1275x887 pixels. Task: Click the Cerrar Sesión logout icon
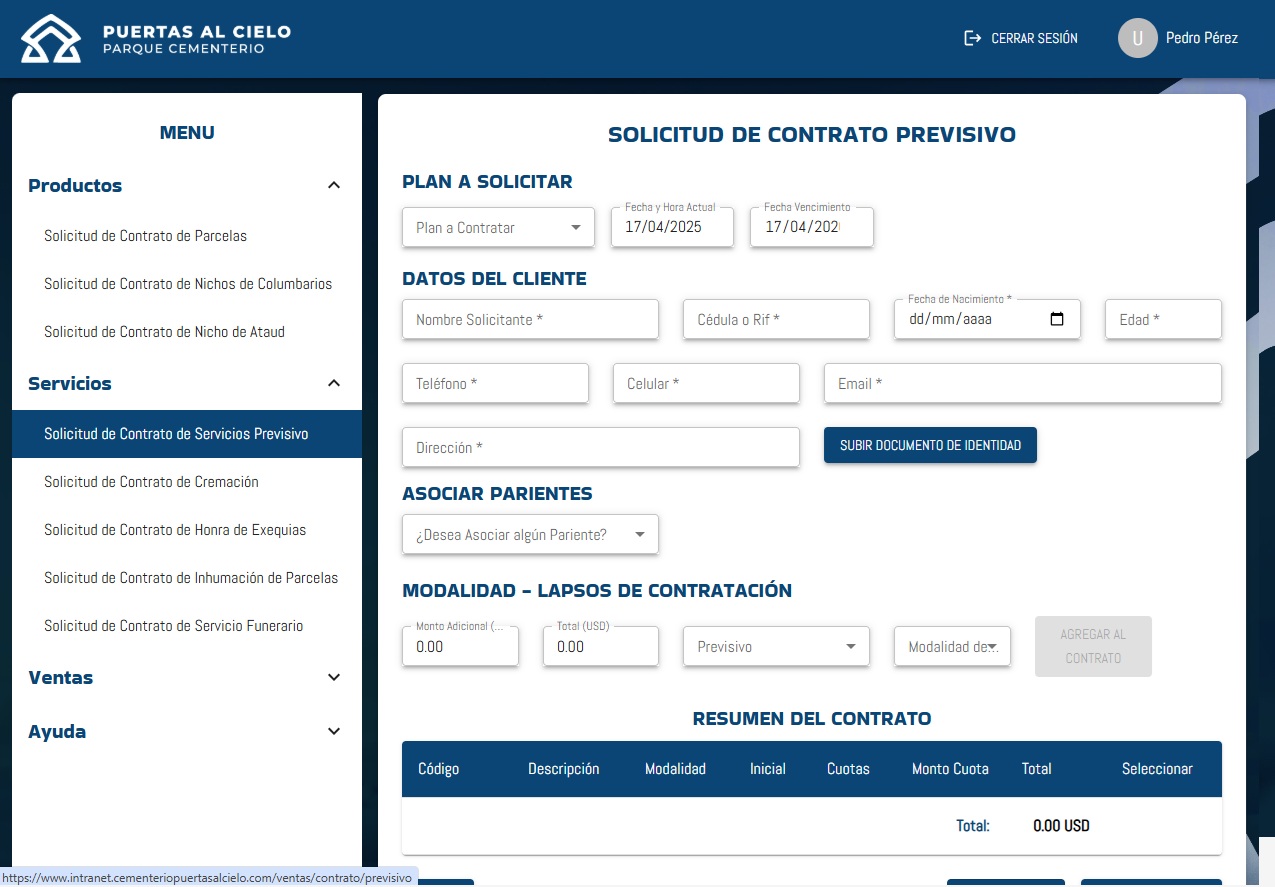972,38
